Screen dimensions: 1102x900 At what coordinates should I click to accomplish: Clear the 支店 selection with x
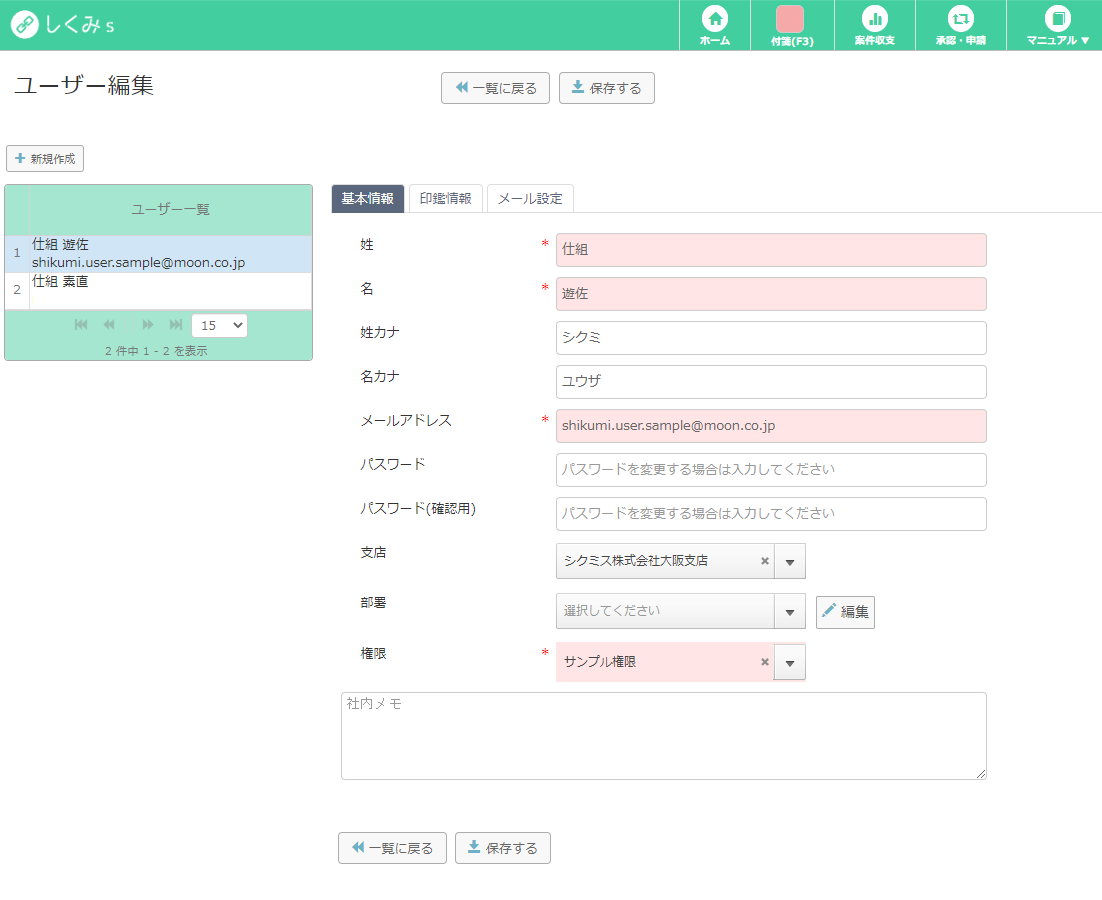pyautogui.click(x=765, y=561)
